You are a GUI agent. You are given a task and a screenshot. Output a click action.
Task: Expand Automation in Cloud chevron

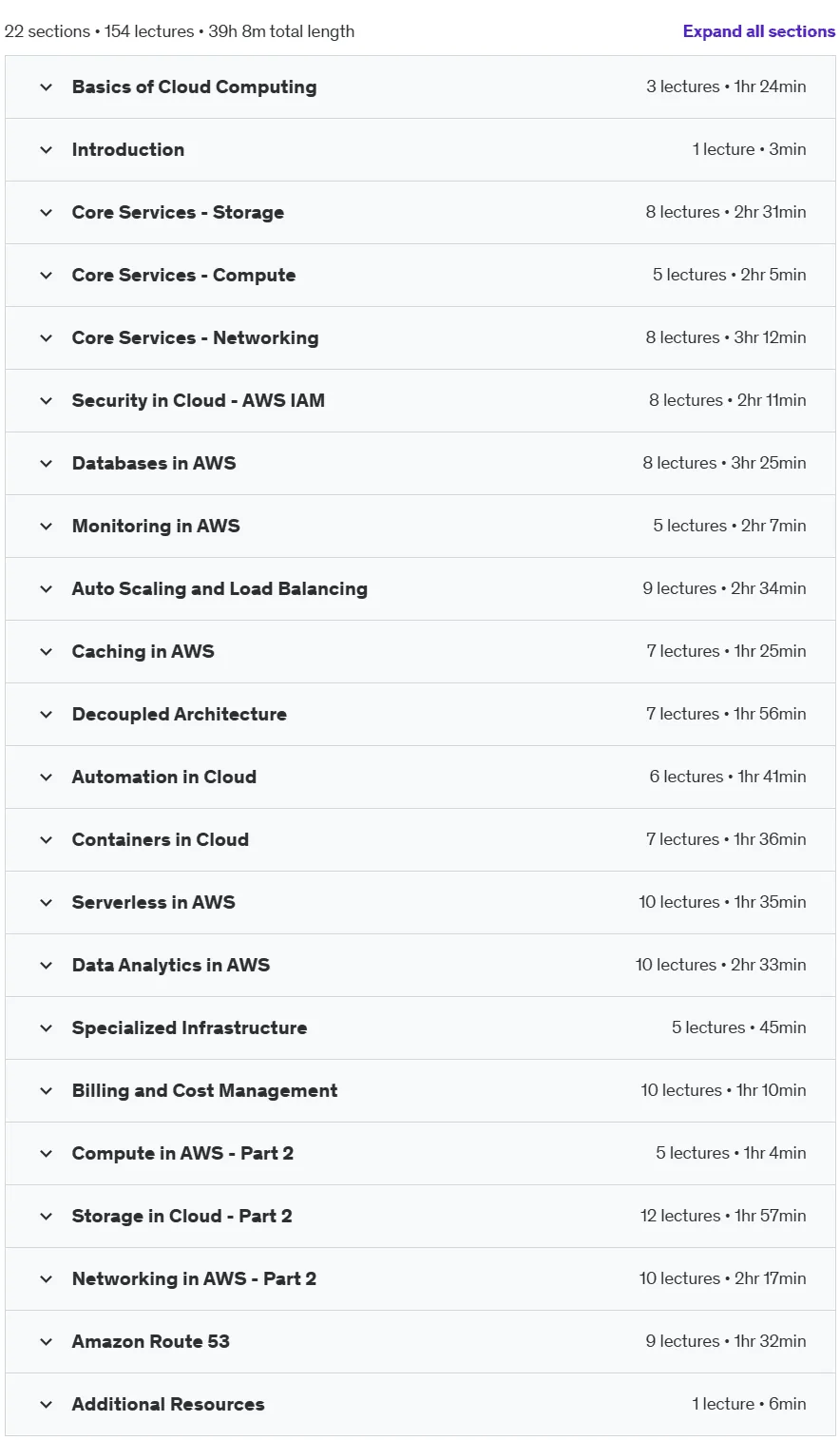(x=46, y=778)
